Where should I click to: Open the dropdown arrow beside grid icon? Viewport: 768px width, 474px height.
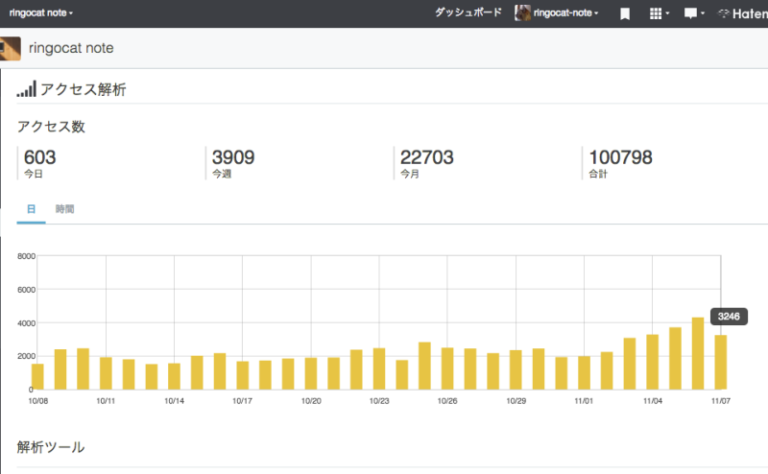[x=668, y=14]
